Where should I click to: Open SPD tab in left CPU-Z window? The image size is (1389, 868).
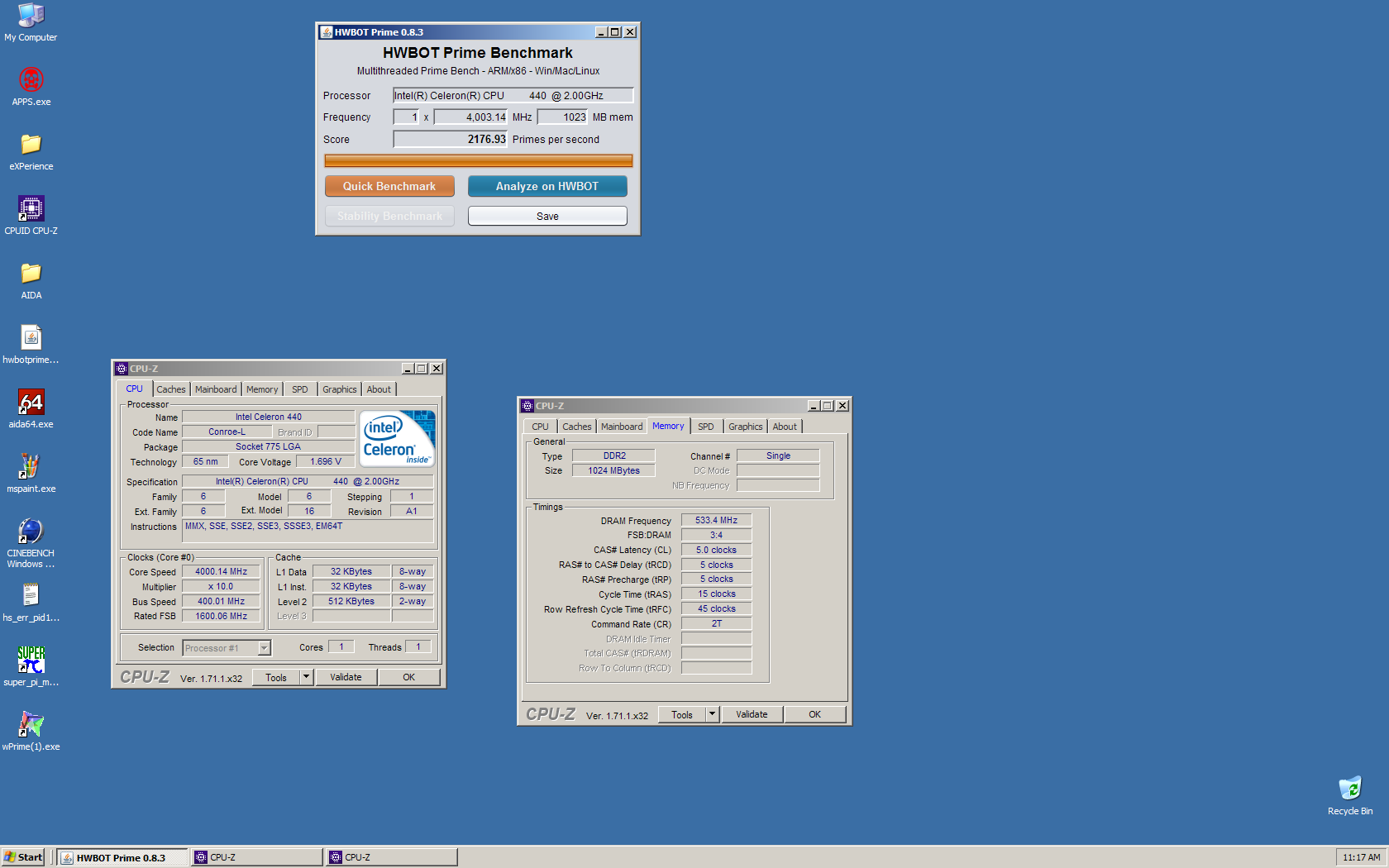pos(300,389)
